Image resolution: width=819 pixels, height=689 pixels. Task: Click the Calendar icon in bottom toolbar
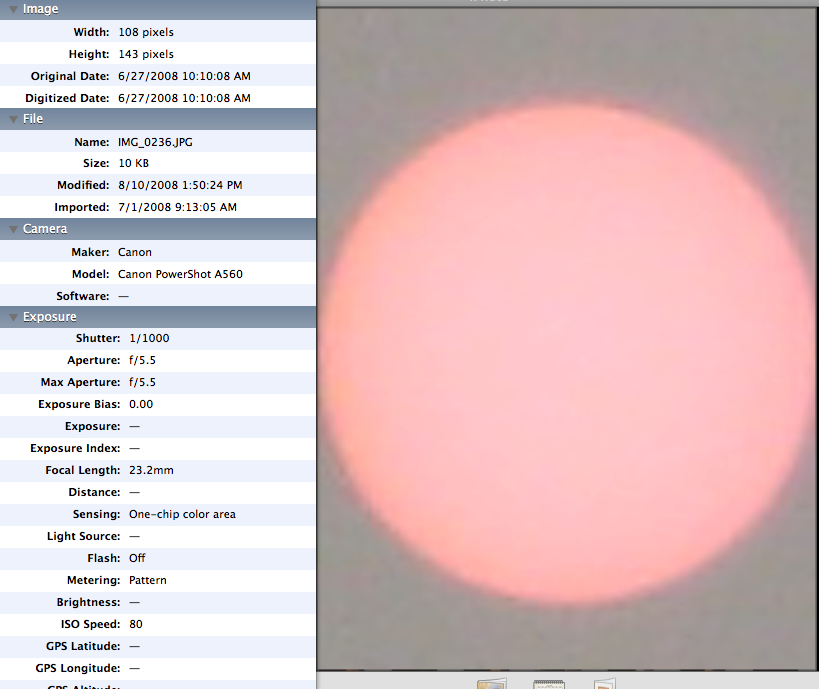[549, 683]
